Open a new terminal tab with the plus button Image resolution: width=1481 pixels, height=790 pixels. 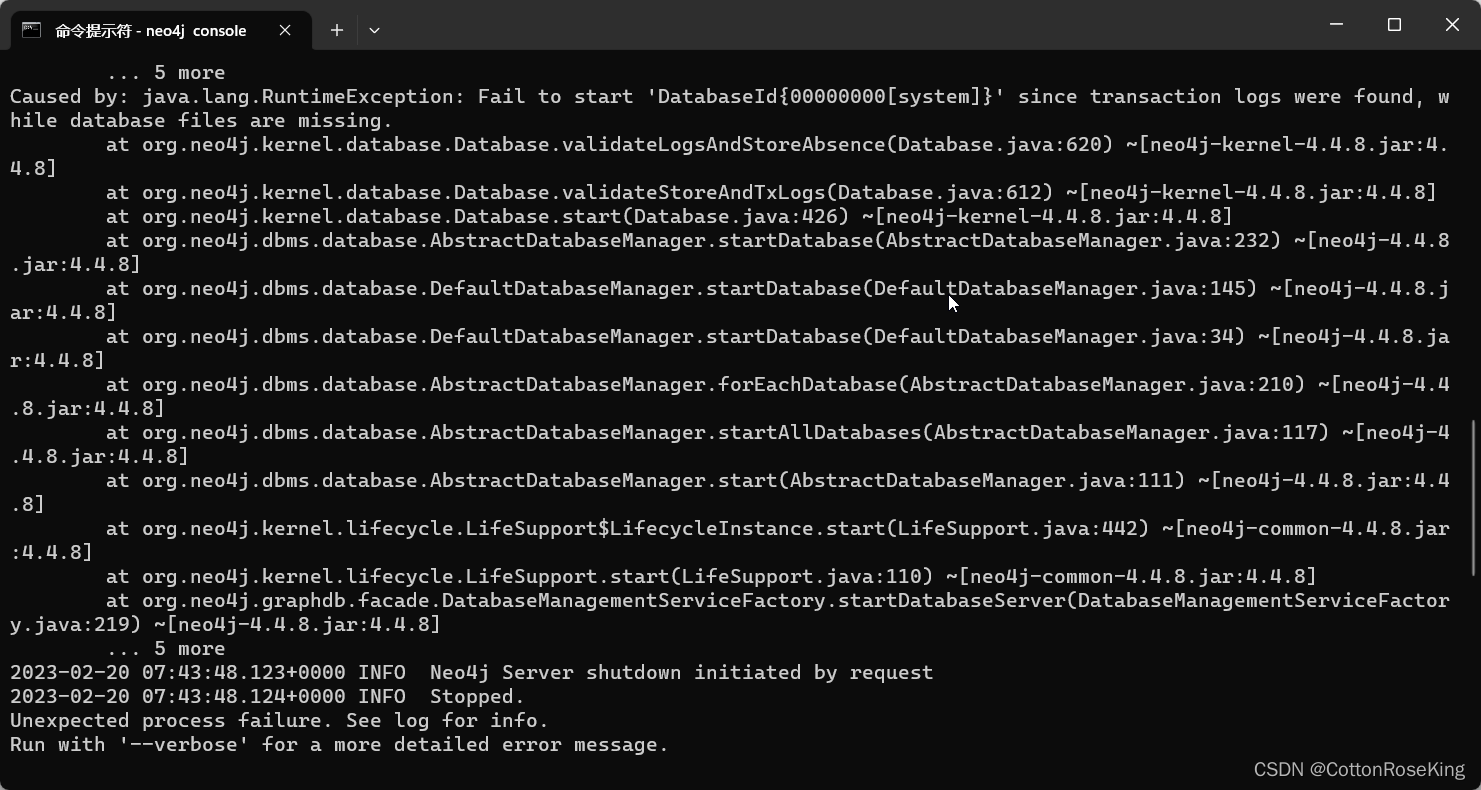tap(336, 30)
